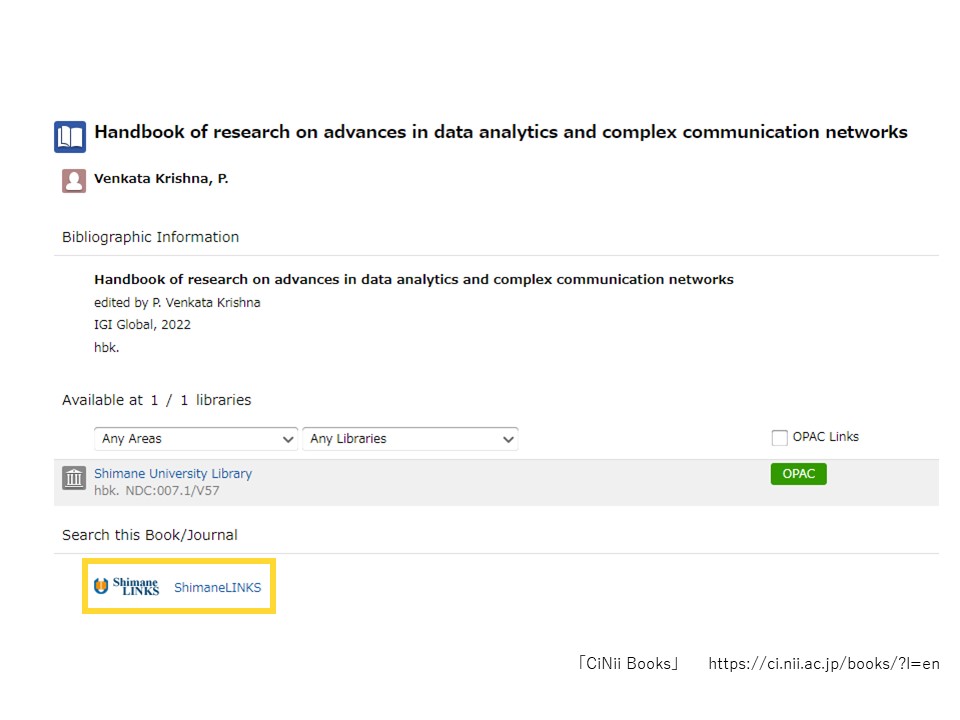
Task: Click the ci.nii.ac.jp books URL text
Action: point(823,664)
